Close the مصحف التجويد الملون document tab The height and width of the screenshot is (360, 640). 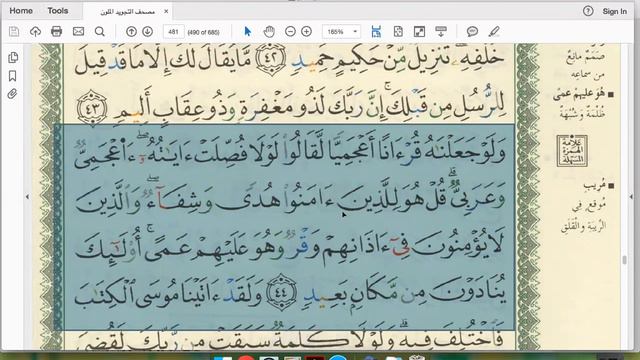coord(166,11)
